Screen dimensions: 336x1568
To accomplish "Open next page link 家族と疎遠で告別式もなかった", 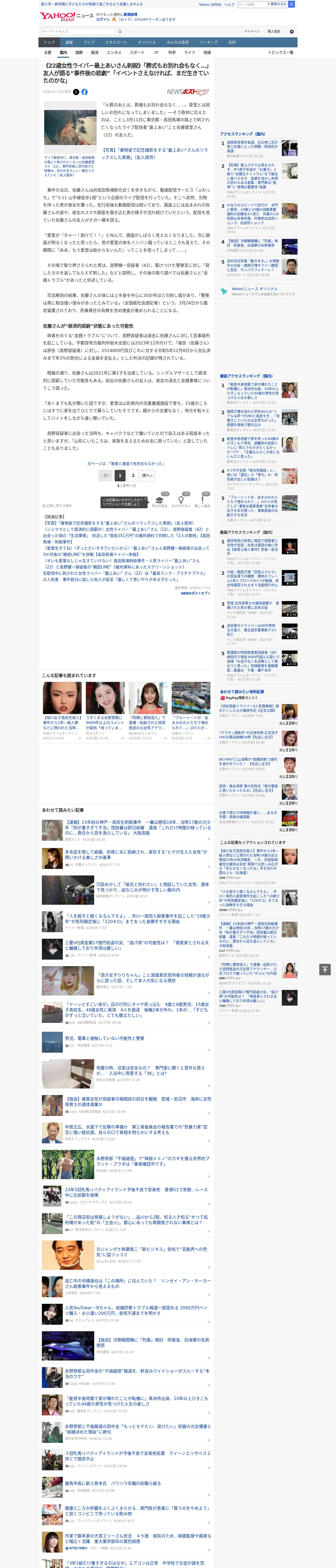I will 126,463.
